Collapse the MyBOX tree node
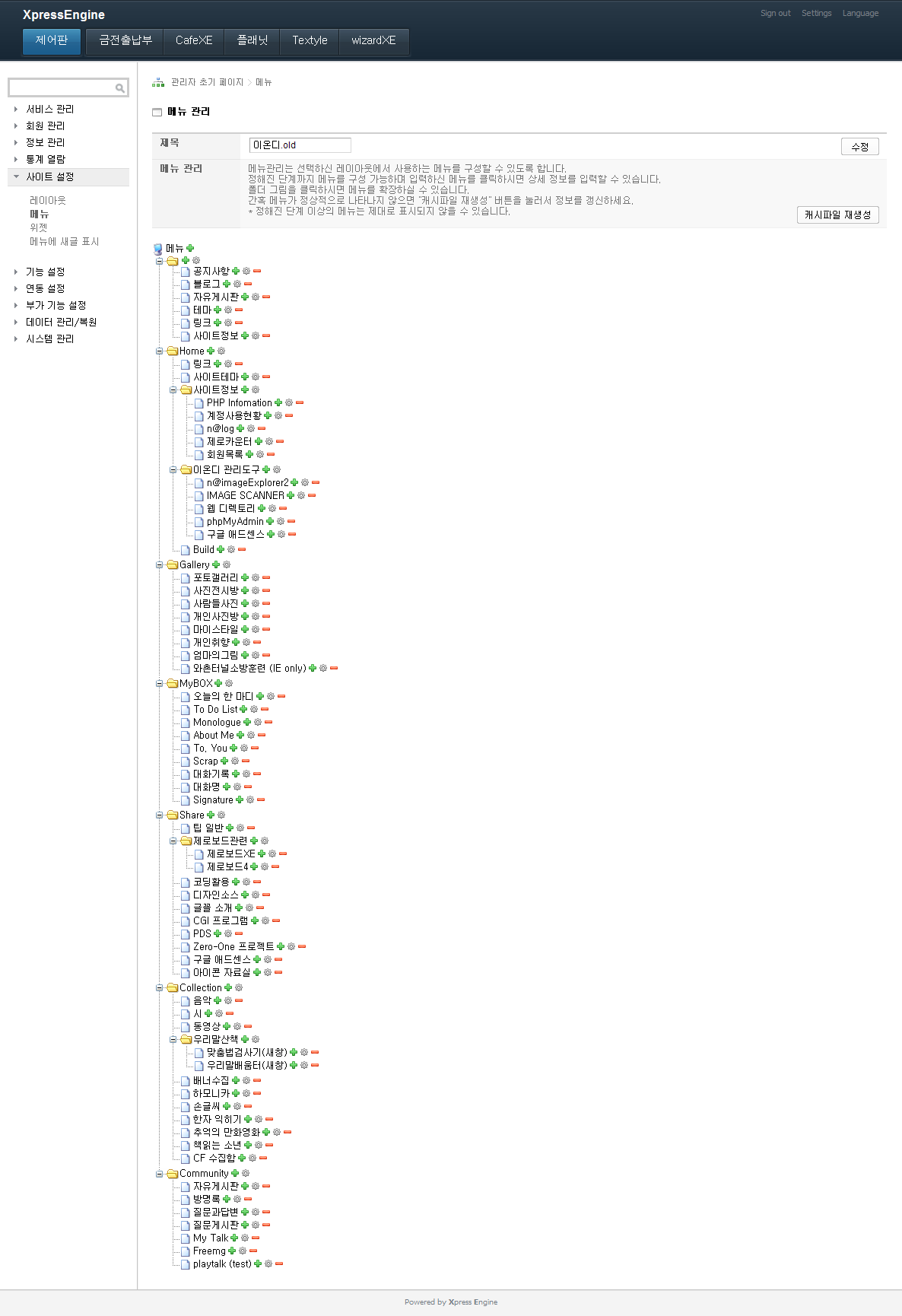The width and height of the screenshot is (902, 1316). [x=160, y=683]
